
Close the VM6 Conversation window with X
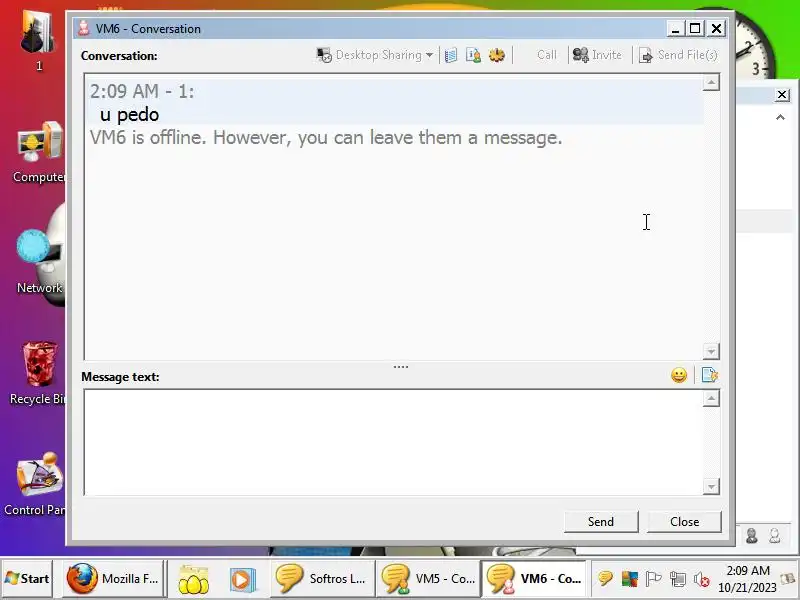(716, 29)
